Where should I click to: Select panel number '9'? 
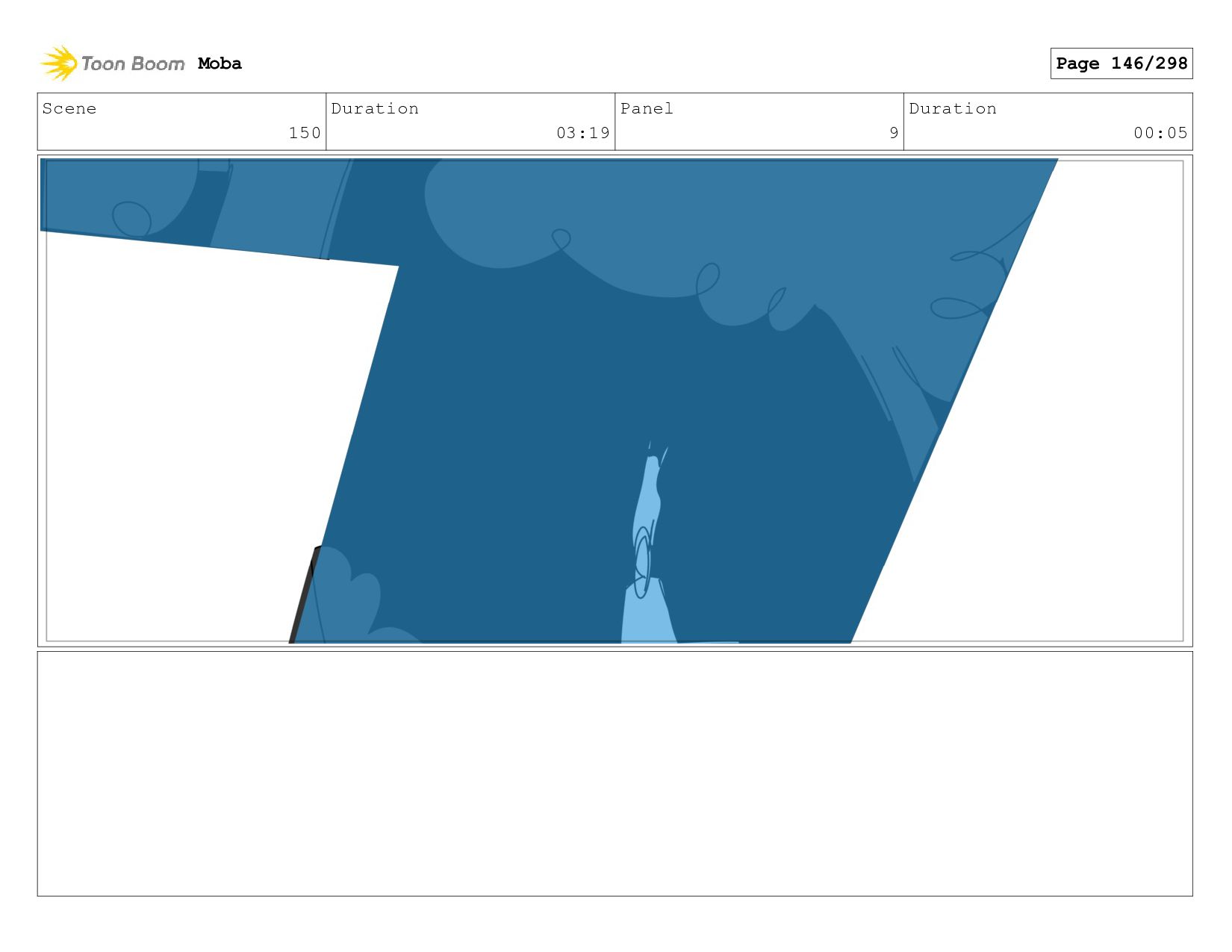pos(894,133)
